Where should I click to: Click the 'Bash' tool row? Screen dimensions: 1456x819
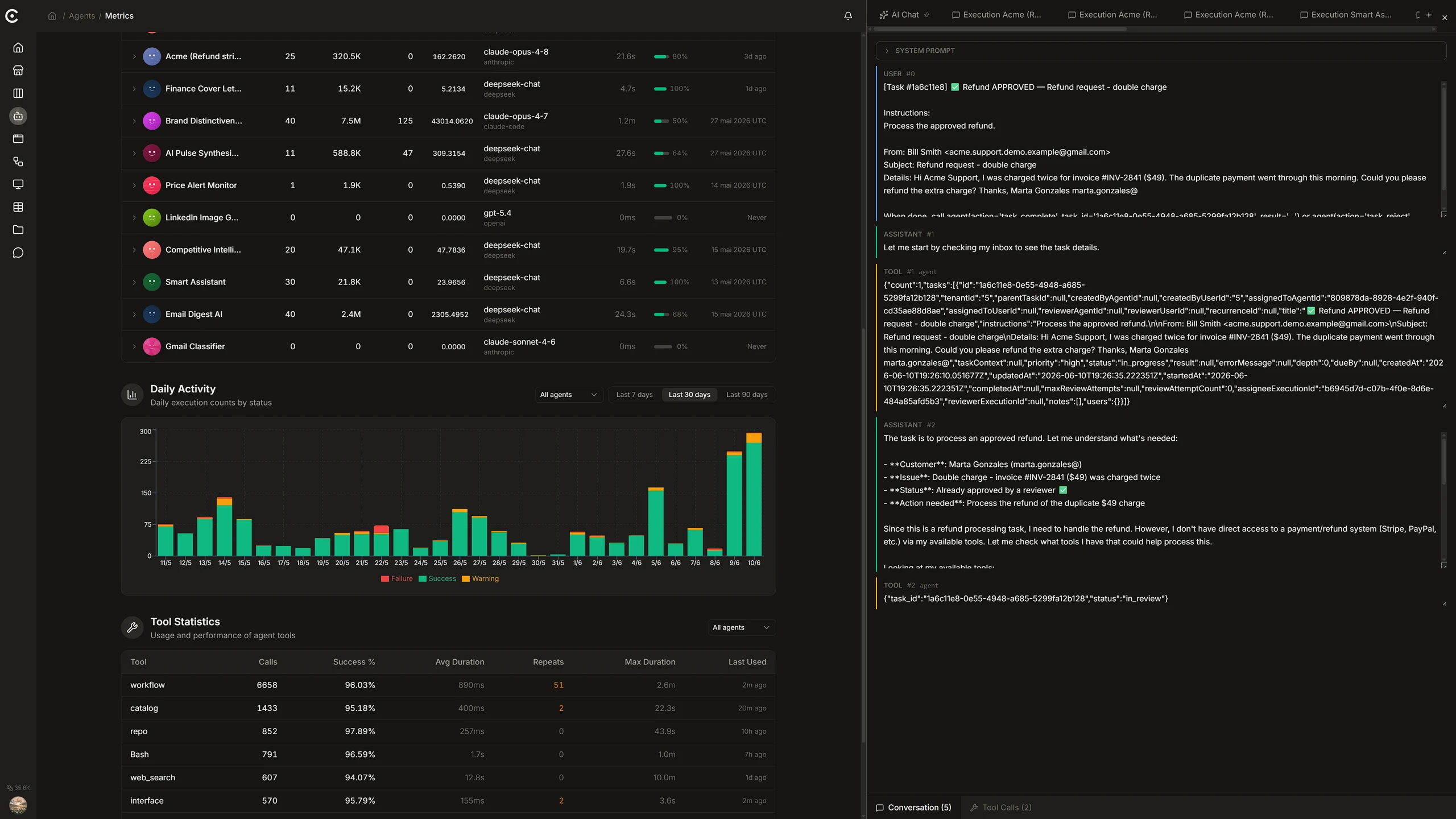[448, 755]
